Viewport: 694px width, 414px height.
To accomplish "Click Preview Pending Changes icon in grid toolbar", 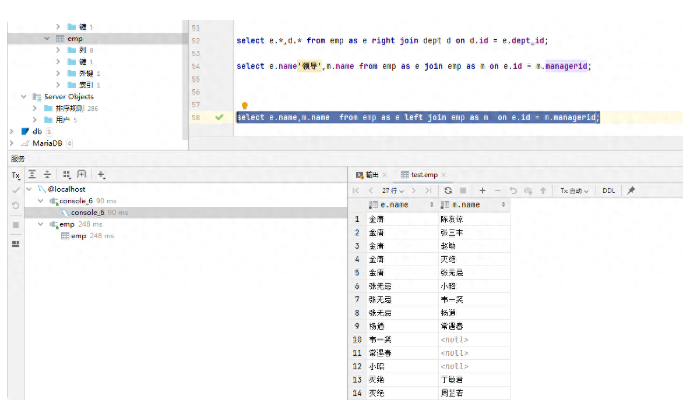I will [528, 191].
